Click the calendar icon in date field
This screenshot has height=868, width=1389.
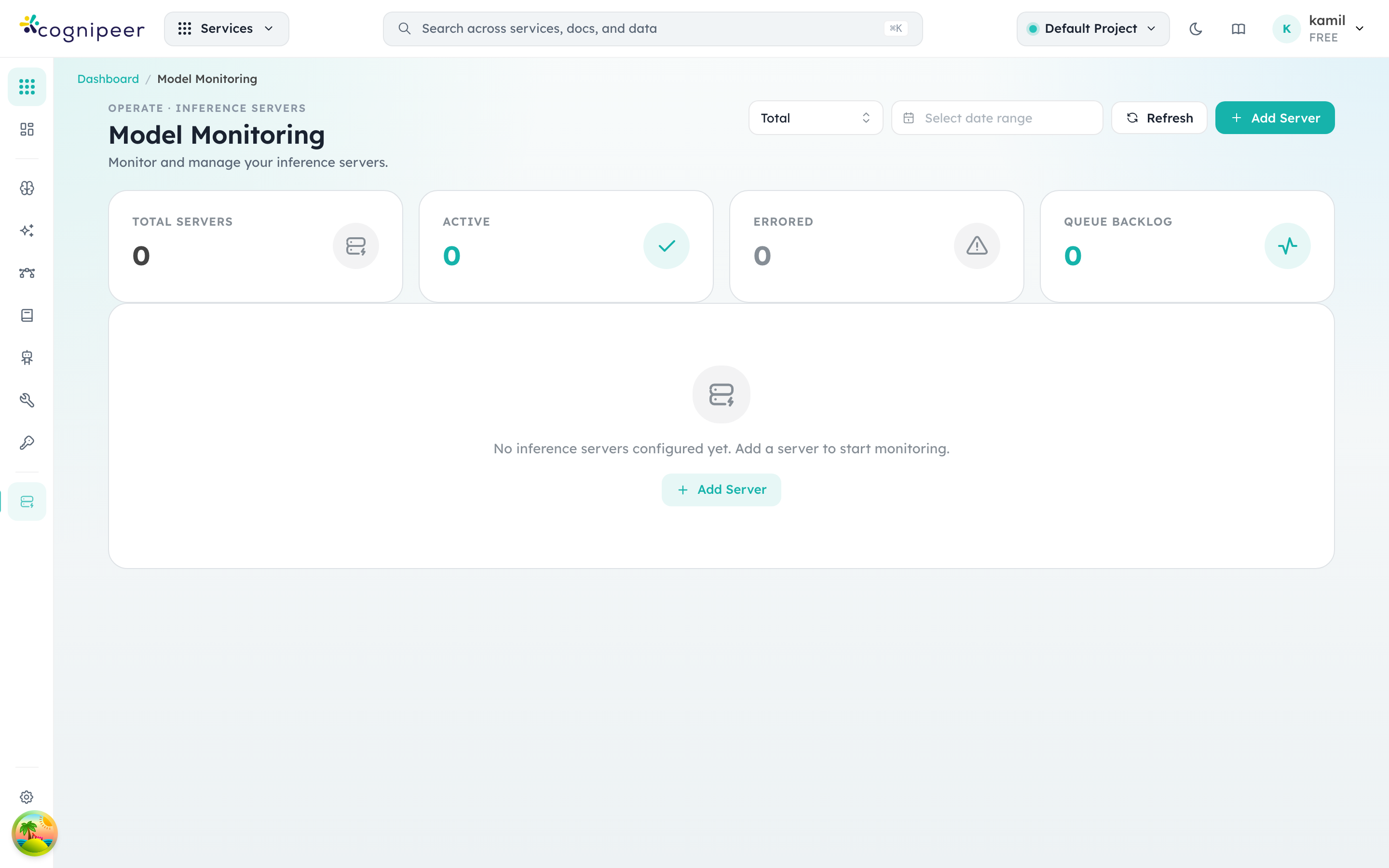click(x=909, y=118)
